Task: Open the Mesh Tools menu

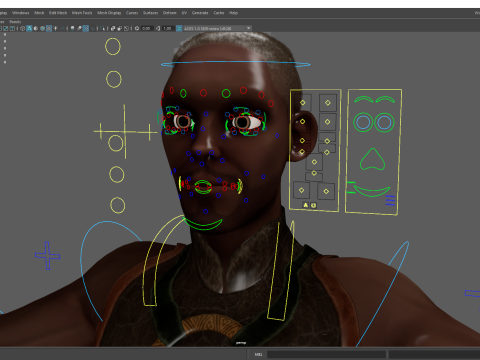Action: pyautogui.click(x=82, y=13)
